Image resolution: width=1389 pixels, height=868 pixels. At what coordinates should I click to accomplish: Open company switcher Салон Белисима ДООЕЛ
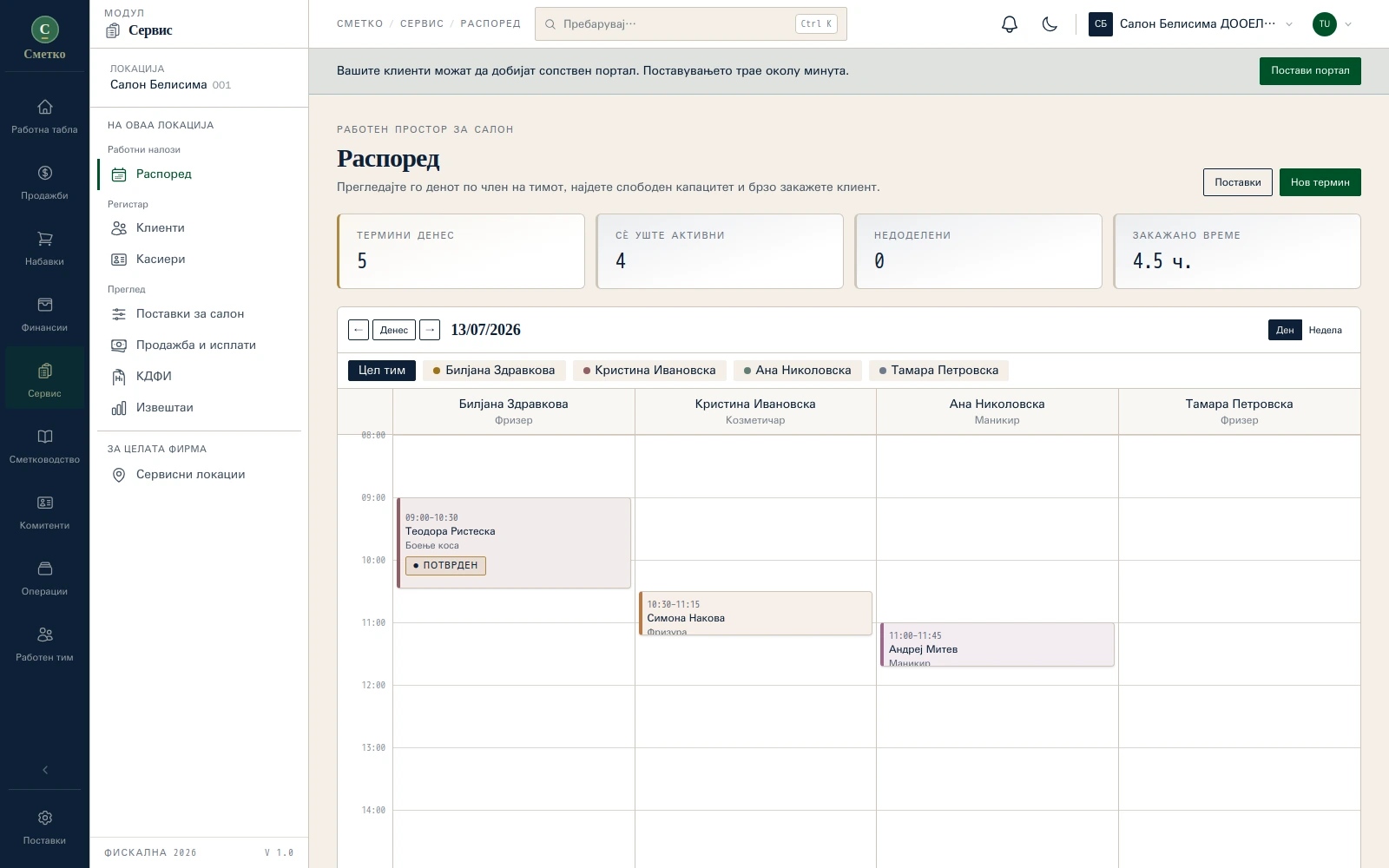coord(1191,24)
